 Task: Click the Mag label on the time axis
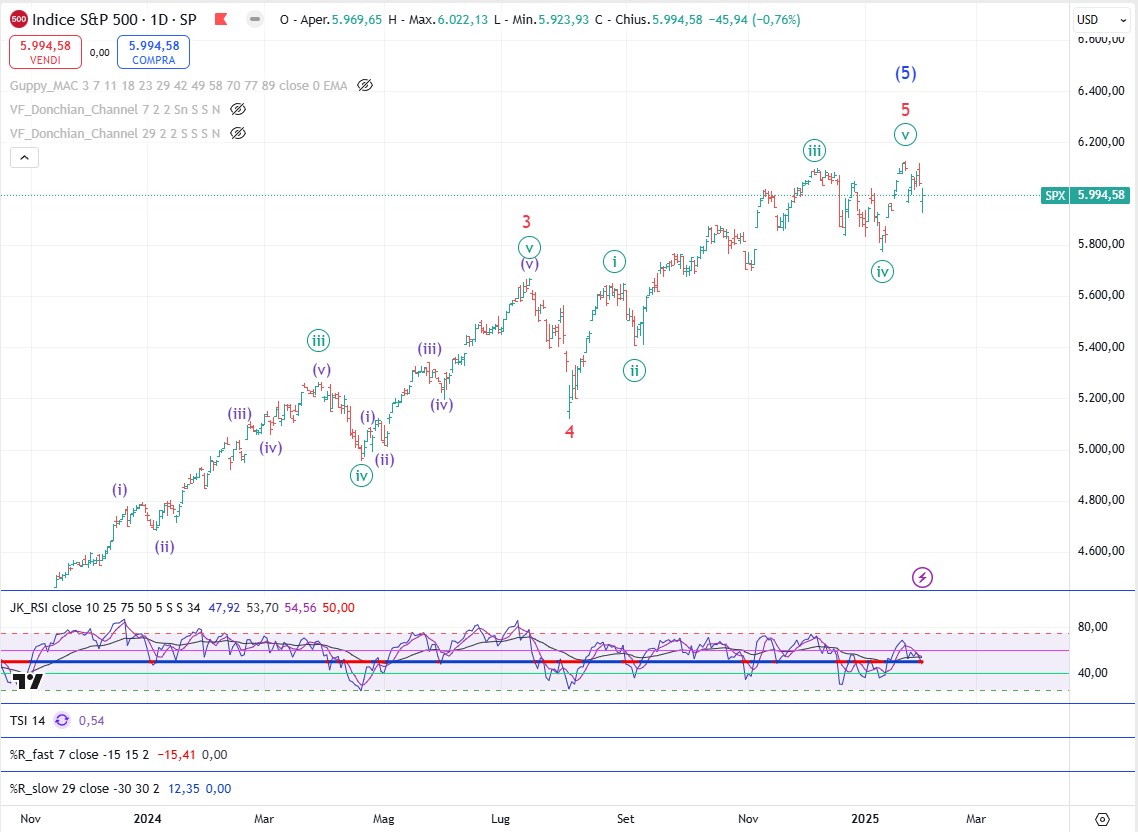[384, 818]
